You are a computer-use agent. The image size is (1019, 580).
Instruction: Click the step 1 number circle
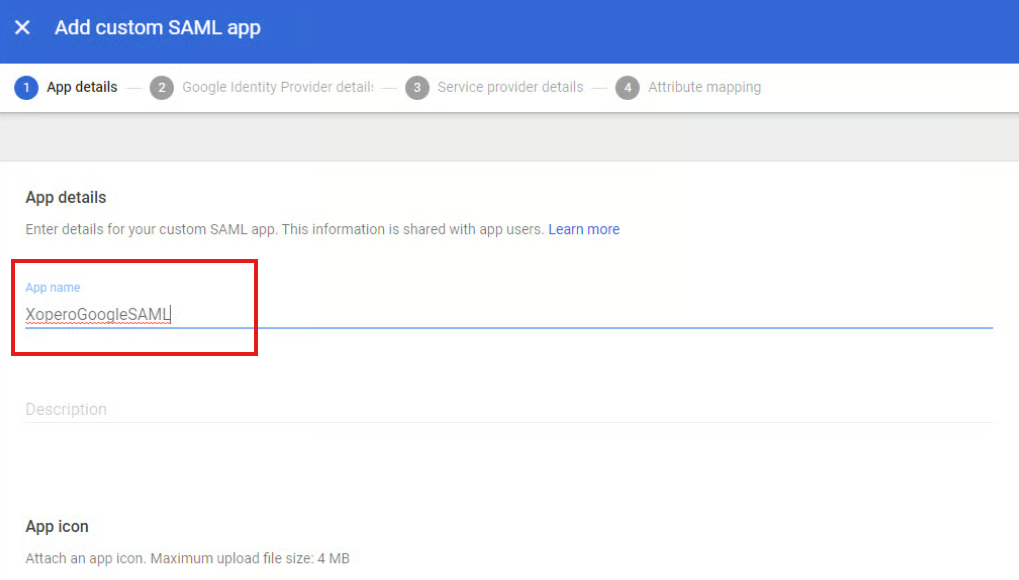(x=26, y=88)
